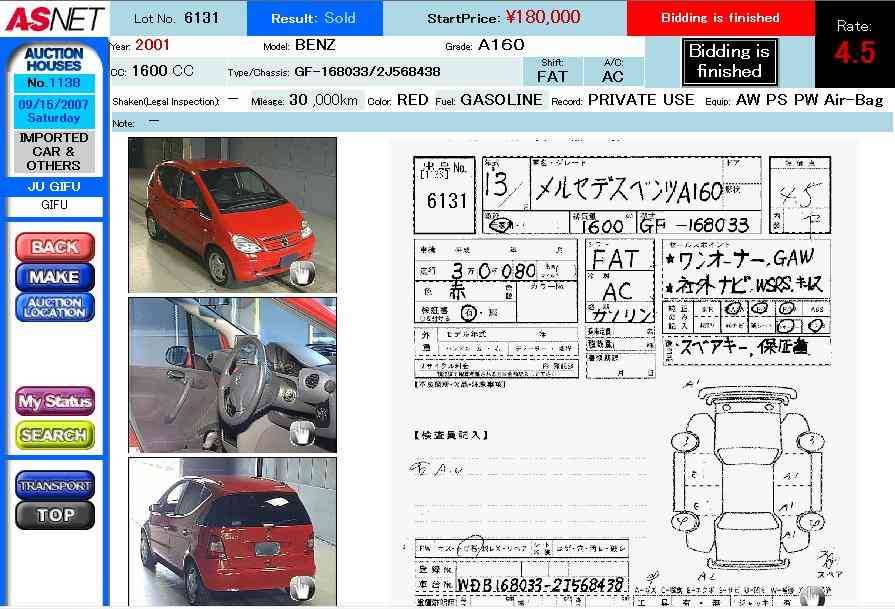Return to TOP page button

pos(55,515)
